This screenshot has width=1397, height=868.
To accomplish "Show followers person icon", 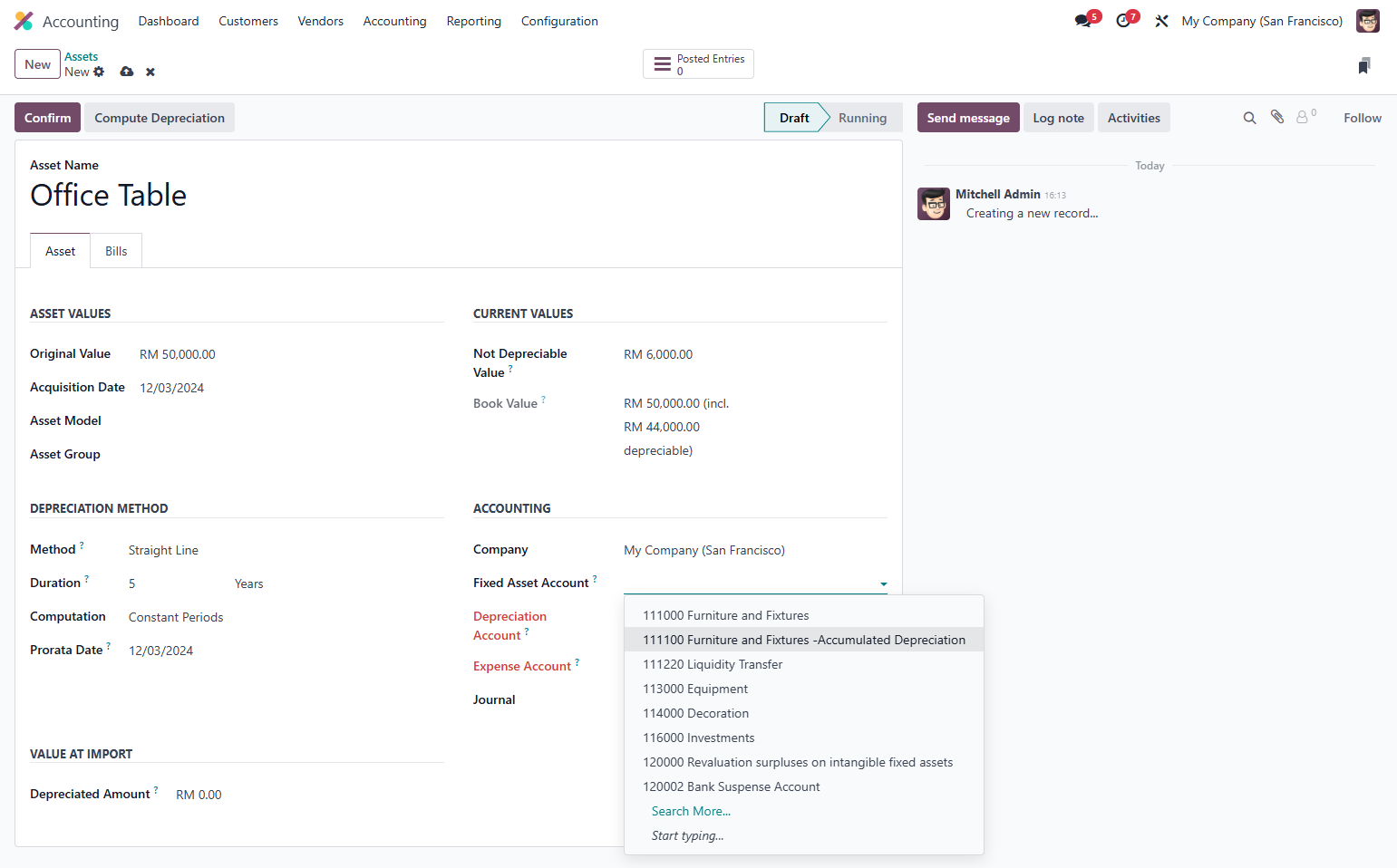I will [x=1303, y=117].
